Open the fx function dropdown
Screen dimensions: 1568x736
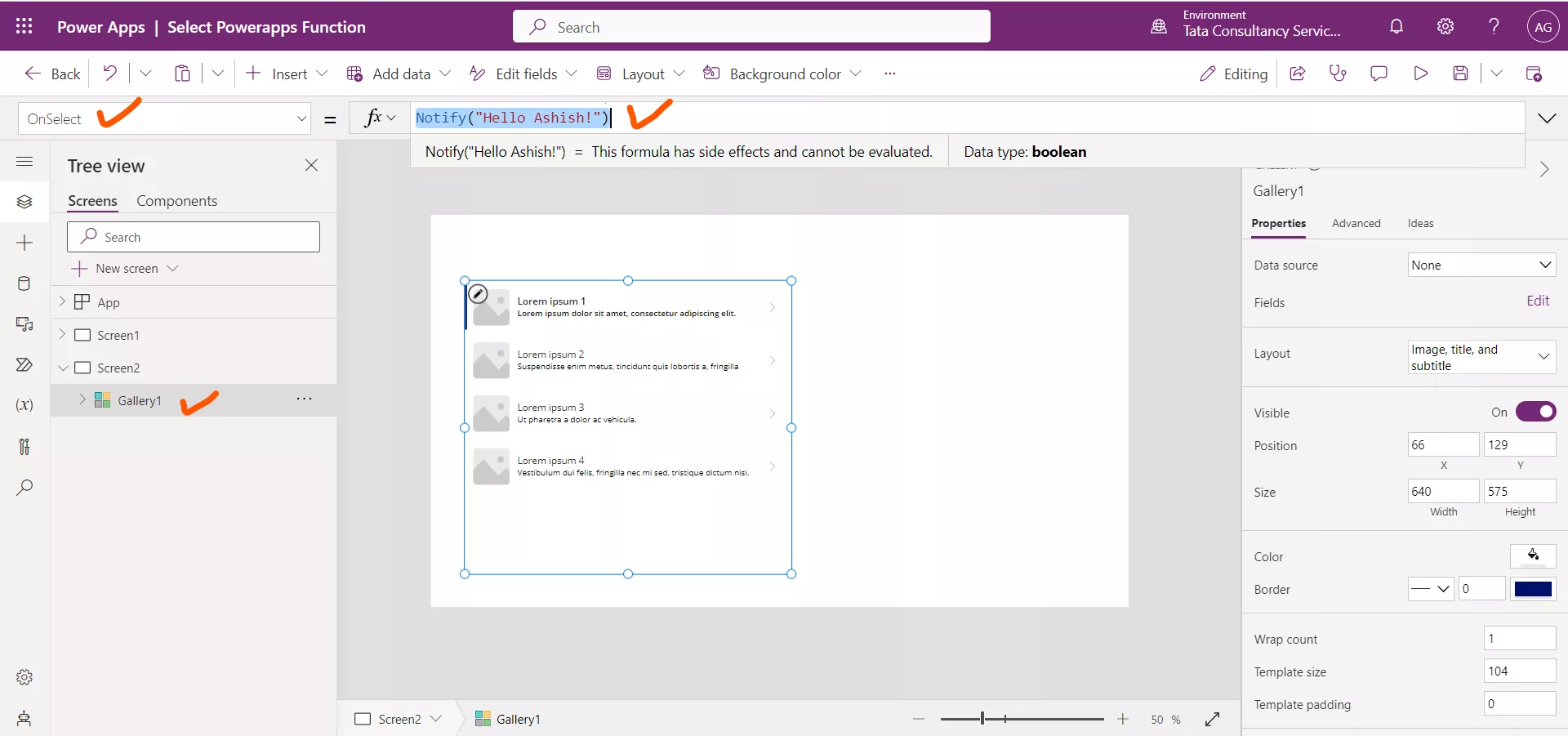(380, 118)
